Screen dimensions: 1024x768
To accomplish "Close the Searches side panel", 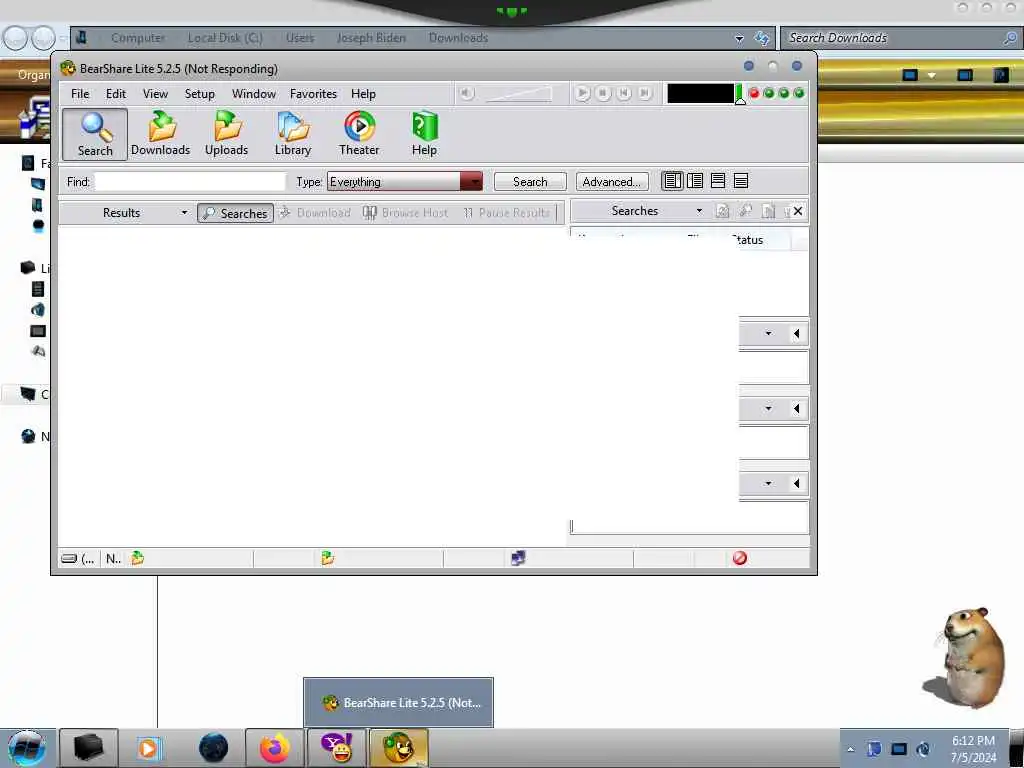I will (798, 211).
